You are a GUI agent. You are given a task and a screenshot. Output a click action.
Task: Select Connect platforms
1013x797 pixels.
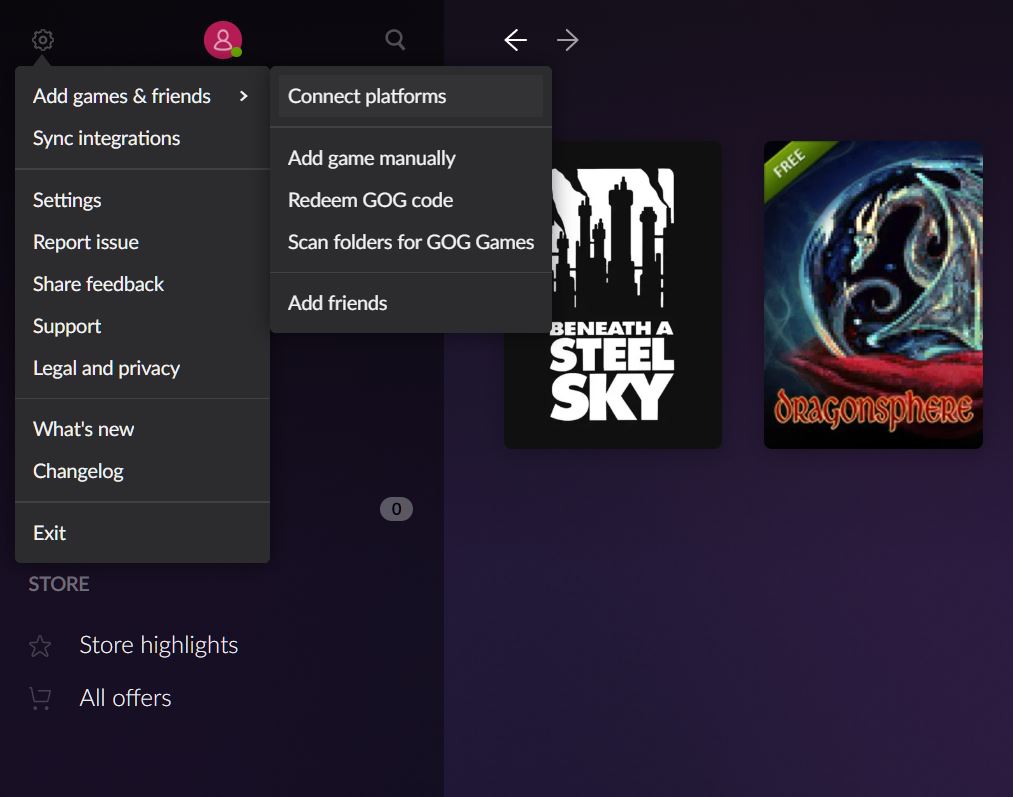(x=411, y=96)
